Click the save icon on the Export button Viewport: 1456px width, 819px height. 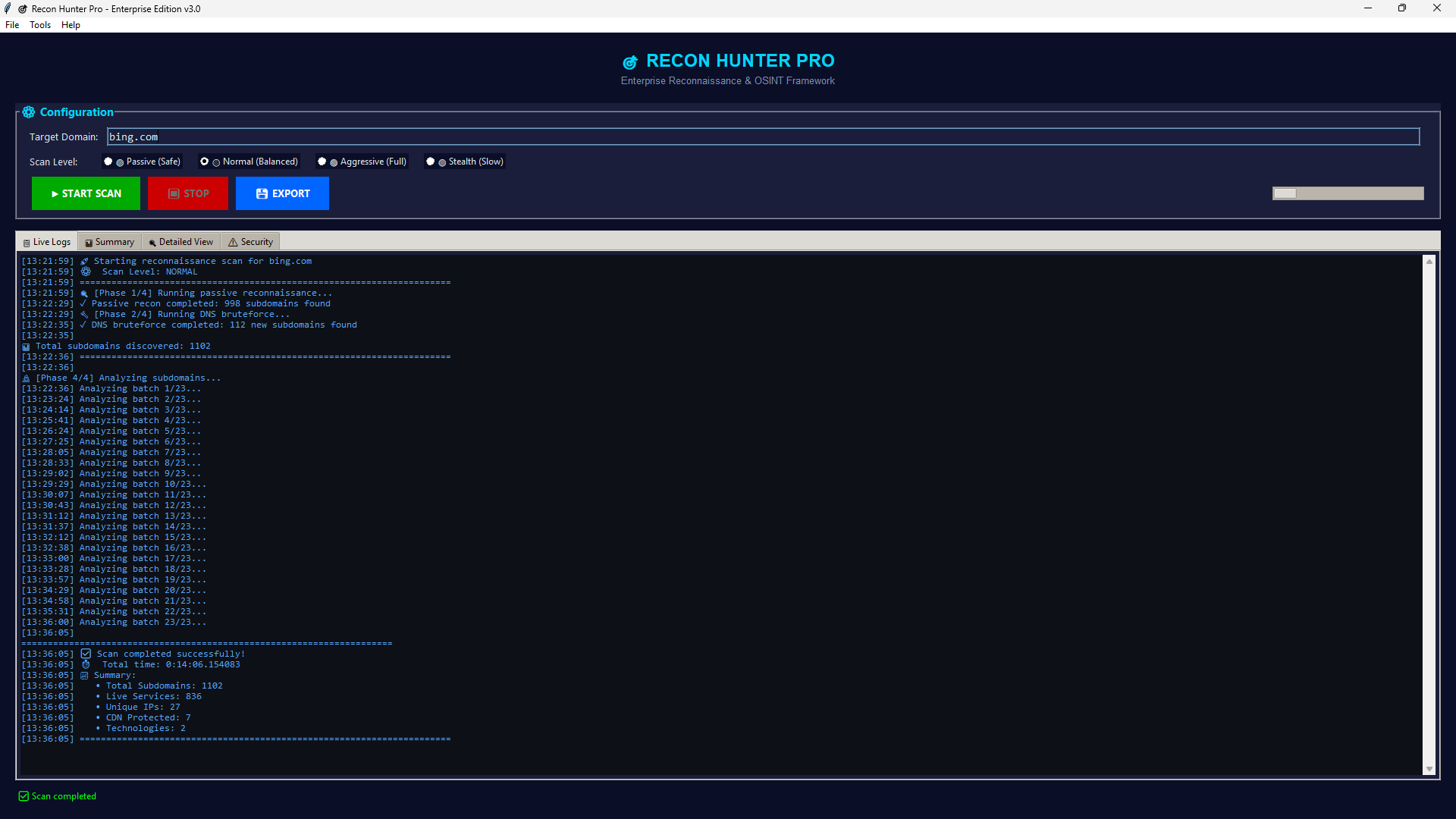pos(262,194)
